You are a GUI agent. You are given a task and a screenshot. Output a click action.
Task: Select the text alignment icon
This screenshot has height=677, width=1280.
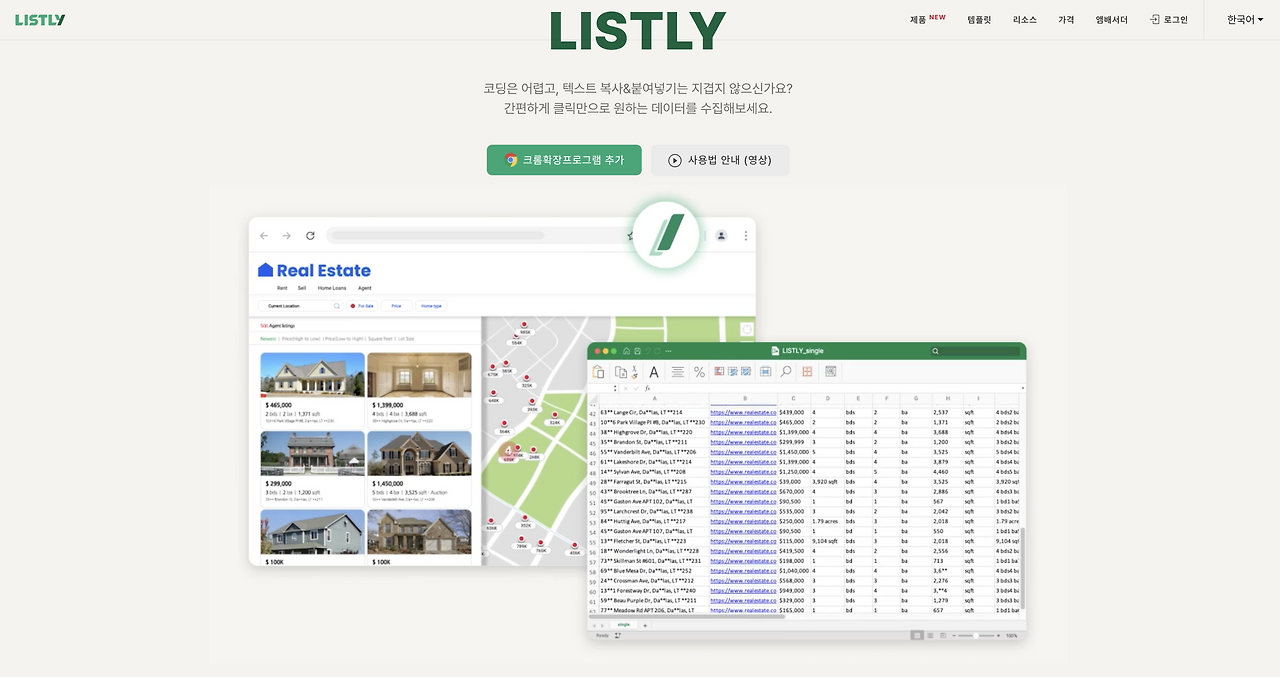coord(677,372)
